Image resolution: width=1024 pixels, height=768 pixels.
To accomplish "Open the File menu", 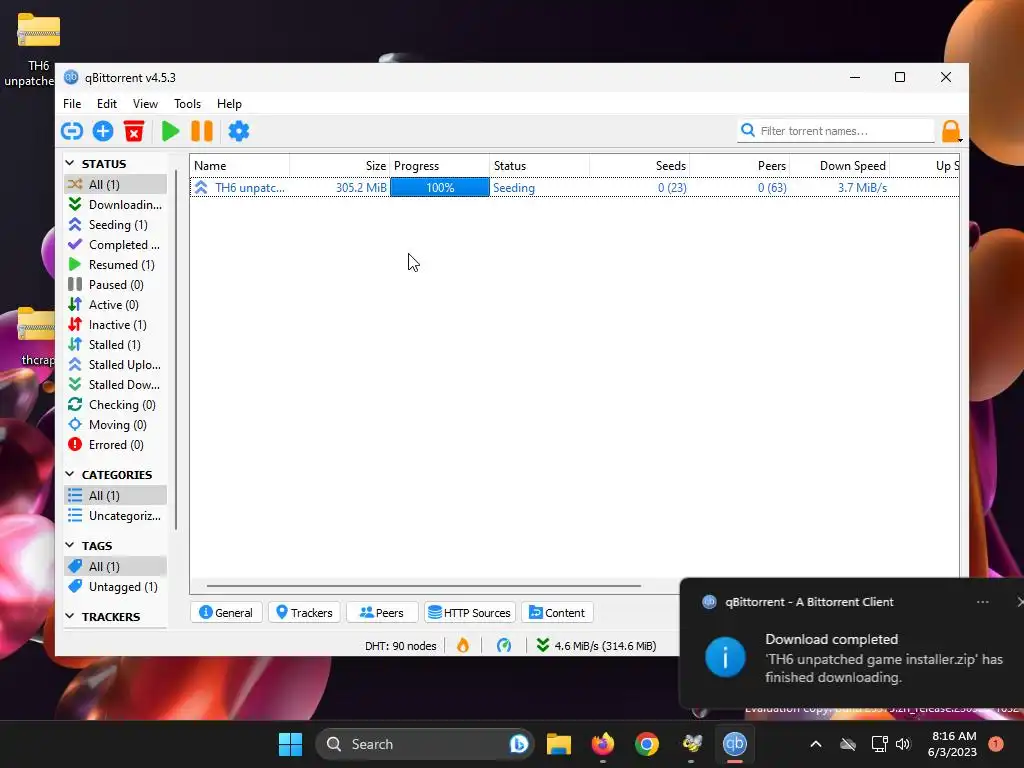I will point(72,104).
